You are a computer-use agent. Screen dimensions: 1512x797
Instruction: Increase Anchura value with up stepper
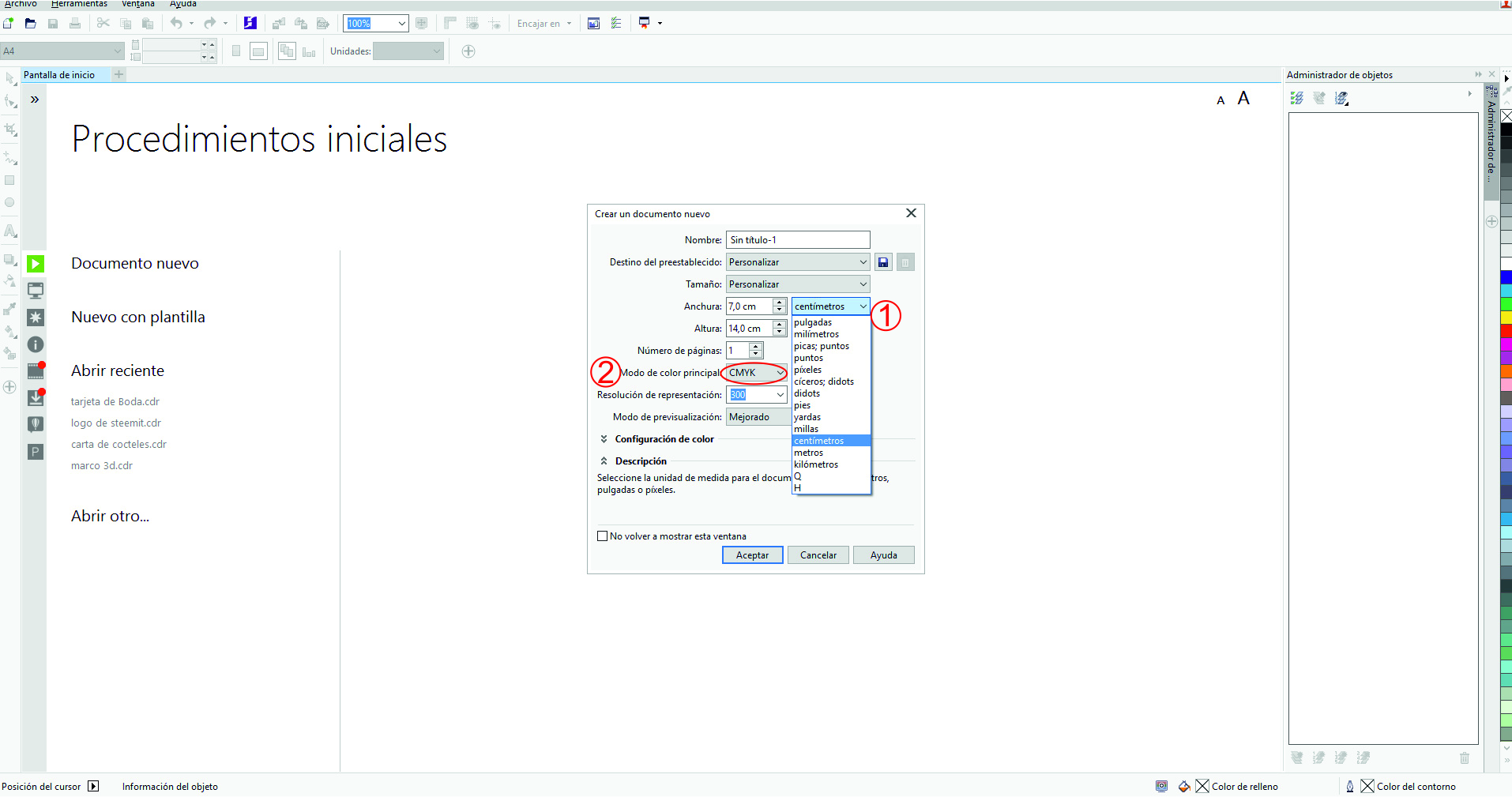click(x=780, y=303)
